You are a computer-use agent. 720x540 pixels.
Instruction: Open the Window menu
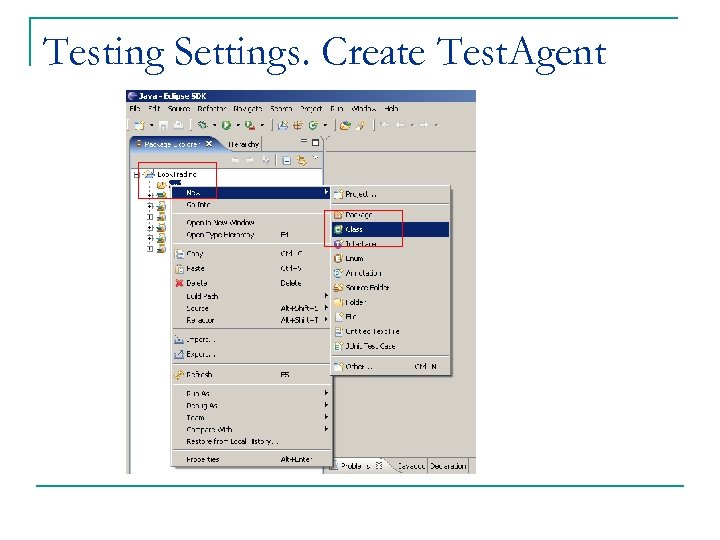click(x=364, y=109)
